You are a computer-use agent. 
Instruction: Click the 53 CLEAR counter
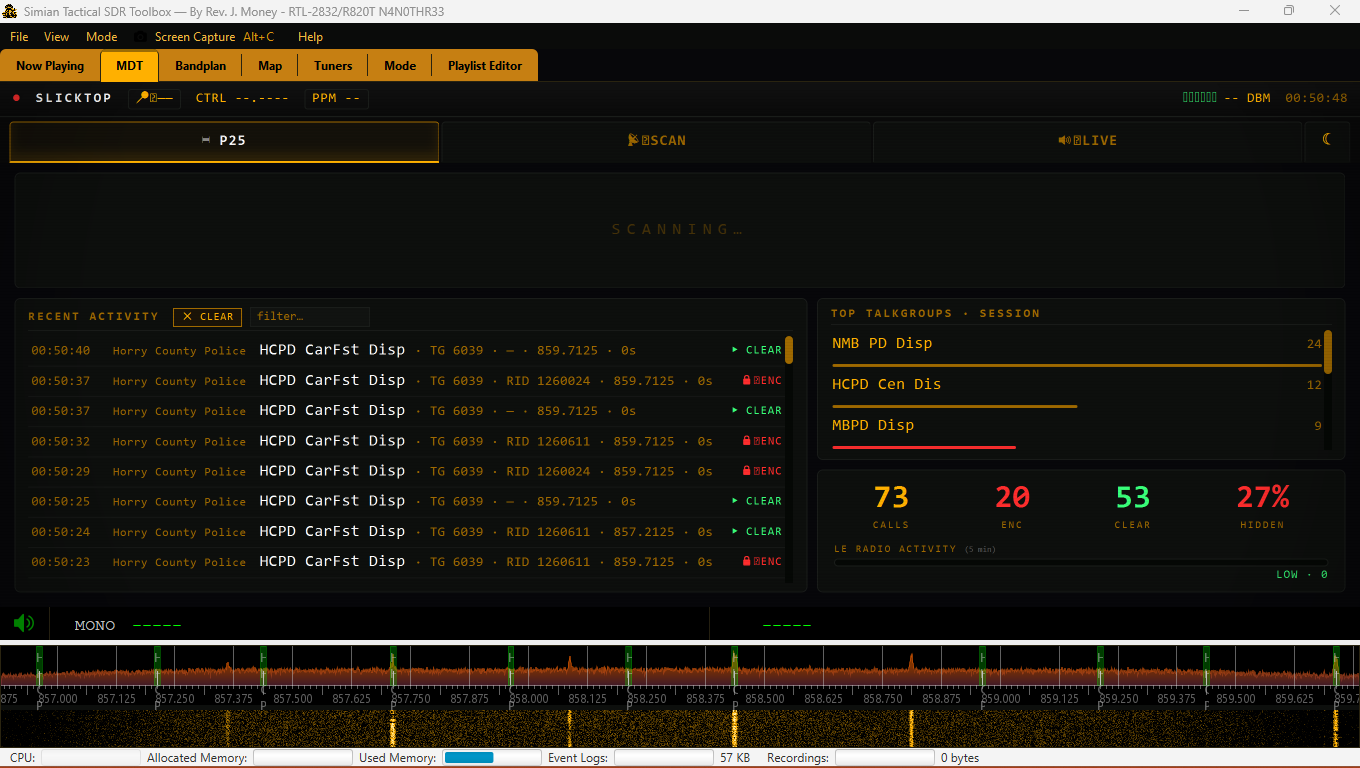(1133, 505)
